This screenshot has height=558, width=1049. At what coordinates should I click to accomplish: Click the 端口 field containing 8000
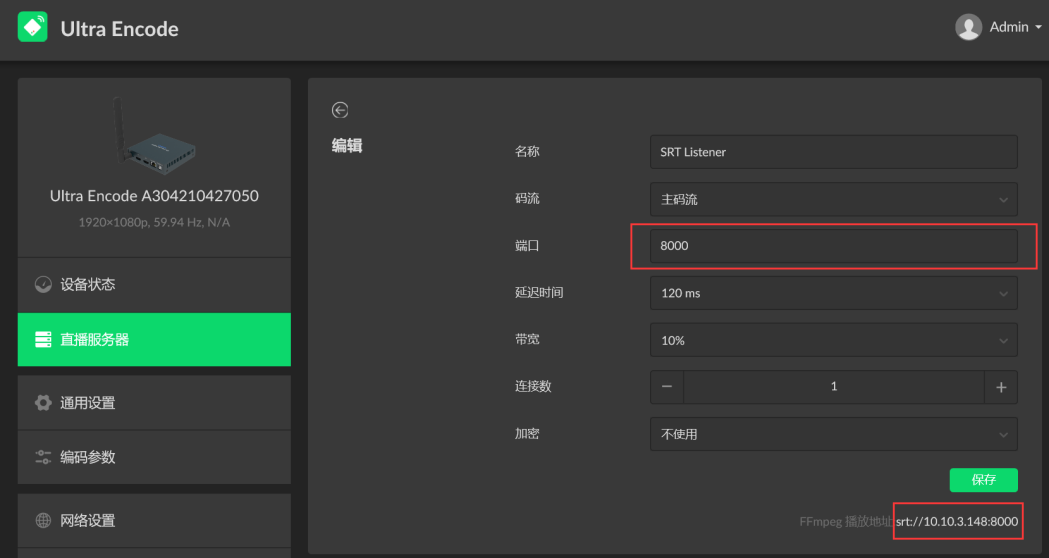click(834, 246)
